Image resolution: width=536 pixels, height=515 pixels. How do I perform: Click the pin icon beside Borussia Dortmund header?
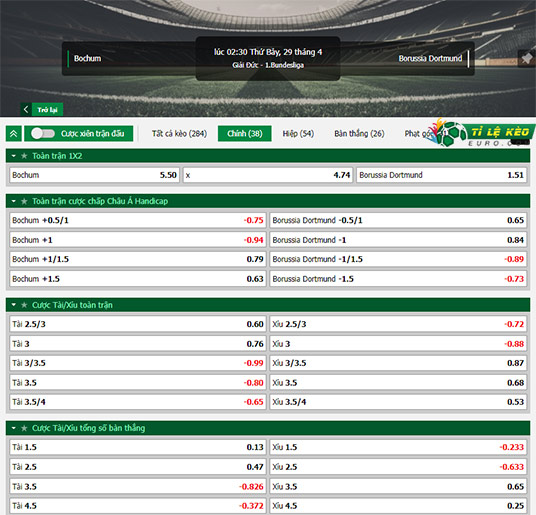[x=526, y=58]
